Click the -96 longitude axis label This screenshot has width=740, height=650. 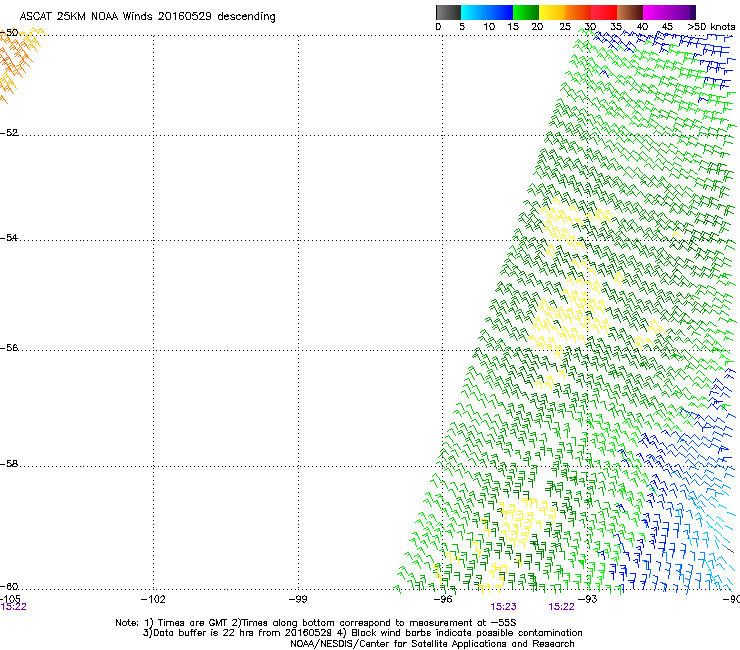[443, 599]
